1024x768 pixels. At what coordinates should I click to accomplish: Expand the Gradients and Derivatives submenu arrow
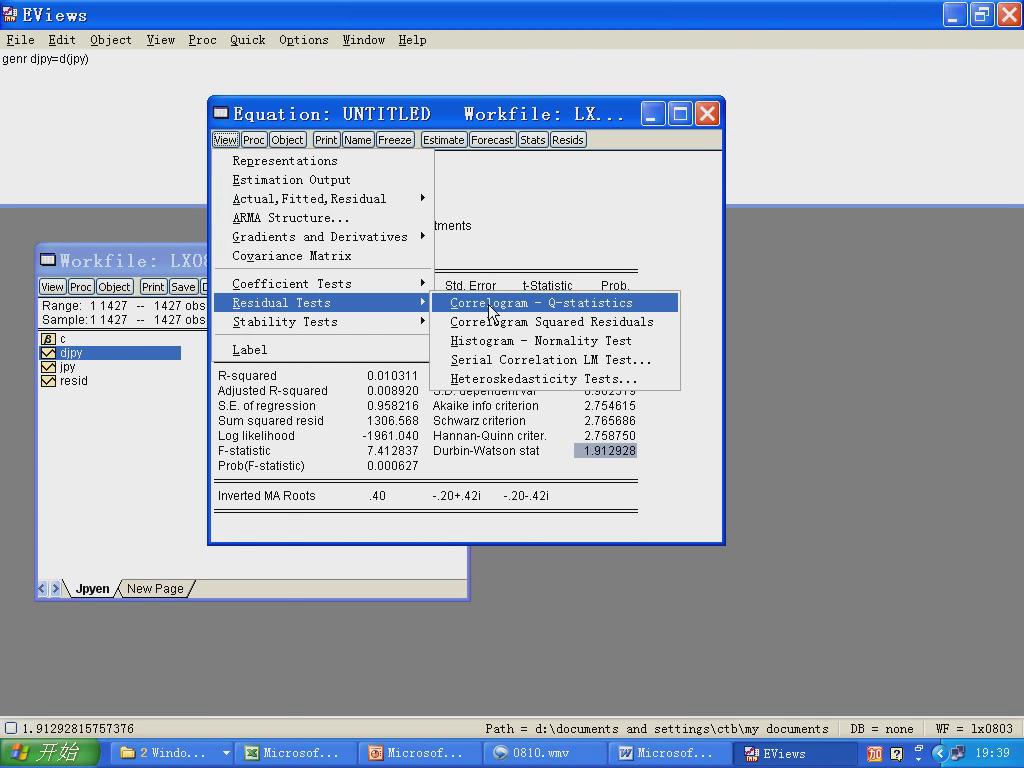423,236
